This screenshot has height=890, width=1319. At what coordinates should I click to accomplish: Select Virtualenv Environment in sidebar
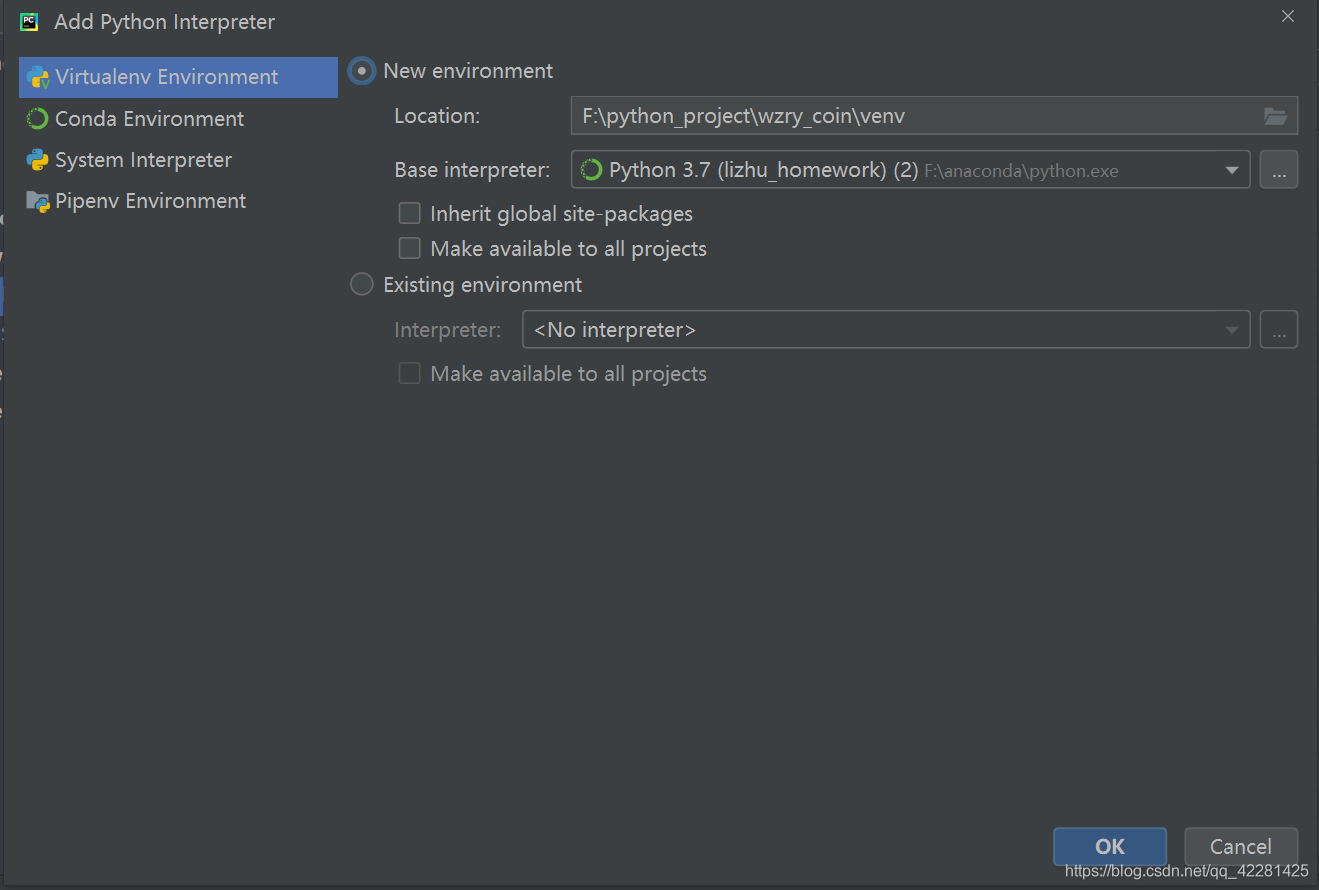(x=178, y=77)
